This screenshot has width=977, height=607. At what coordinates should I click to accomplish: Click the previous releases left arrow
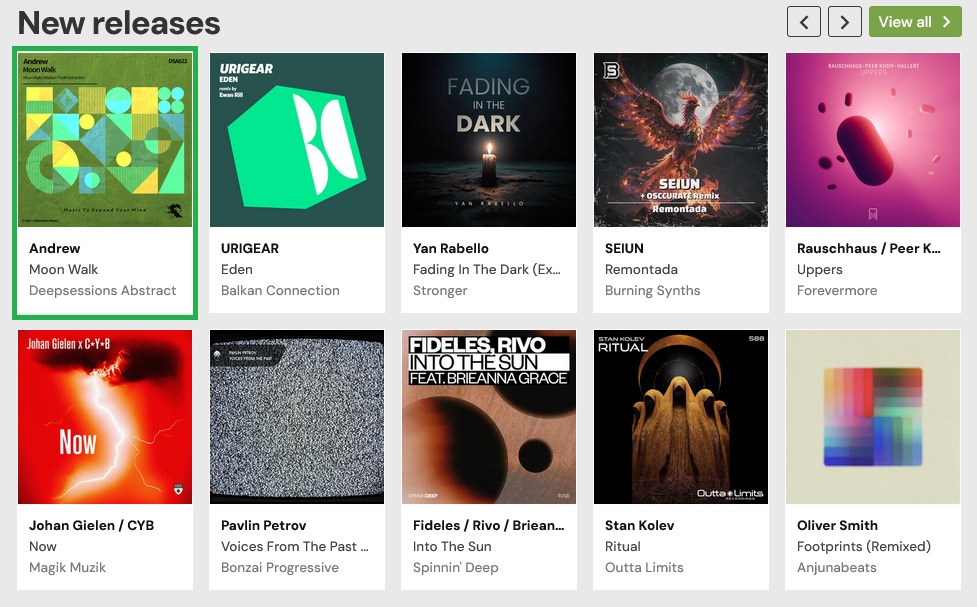[803, 21]
